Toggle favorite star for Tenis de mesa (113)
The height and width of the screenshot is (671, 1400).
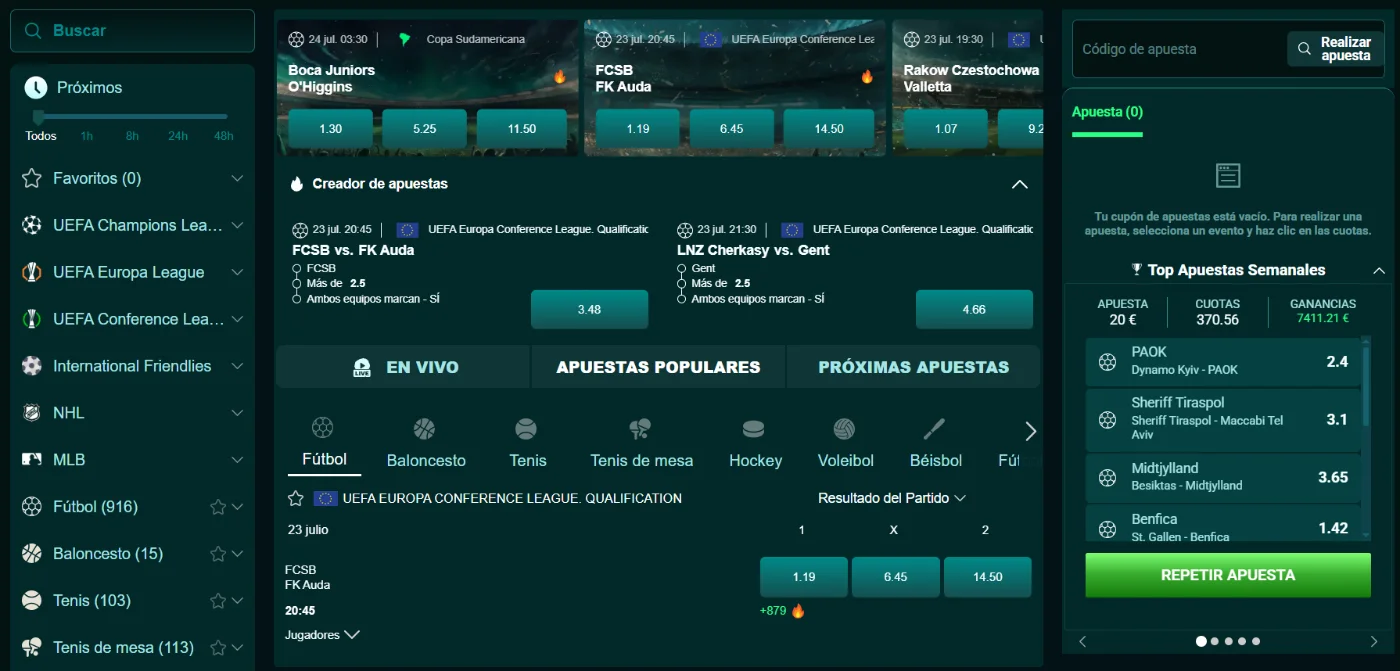(218, 648)
